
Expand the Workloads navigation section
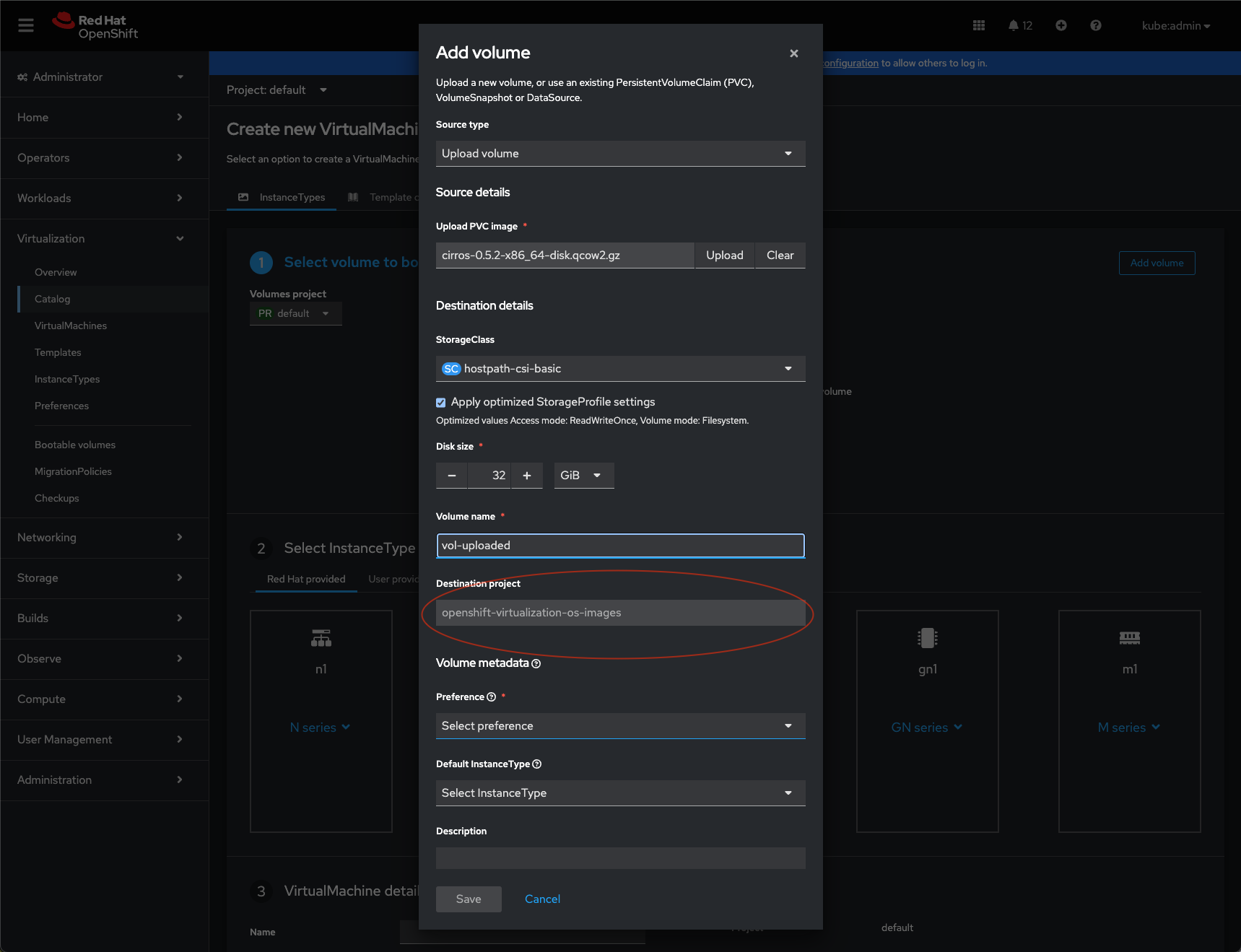105,198
